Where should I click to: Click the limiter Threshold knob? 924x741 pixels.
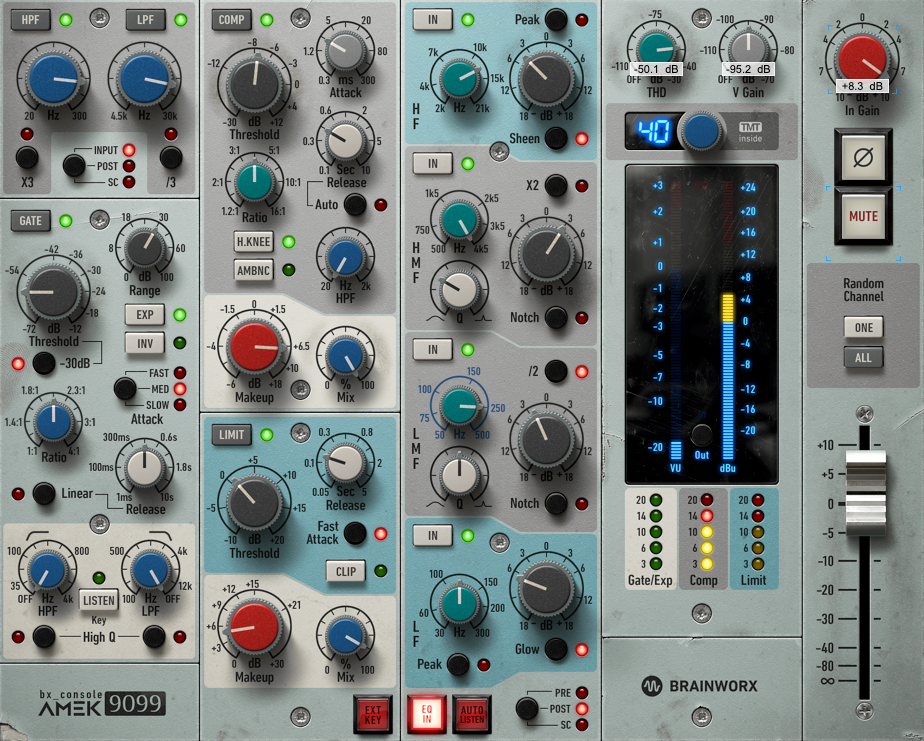click(254, 504)
